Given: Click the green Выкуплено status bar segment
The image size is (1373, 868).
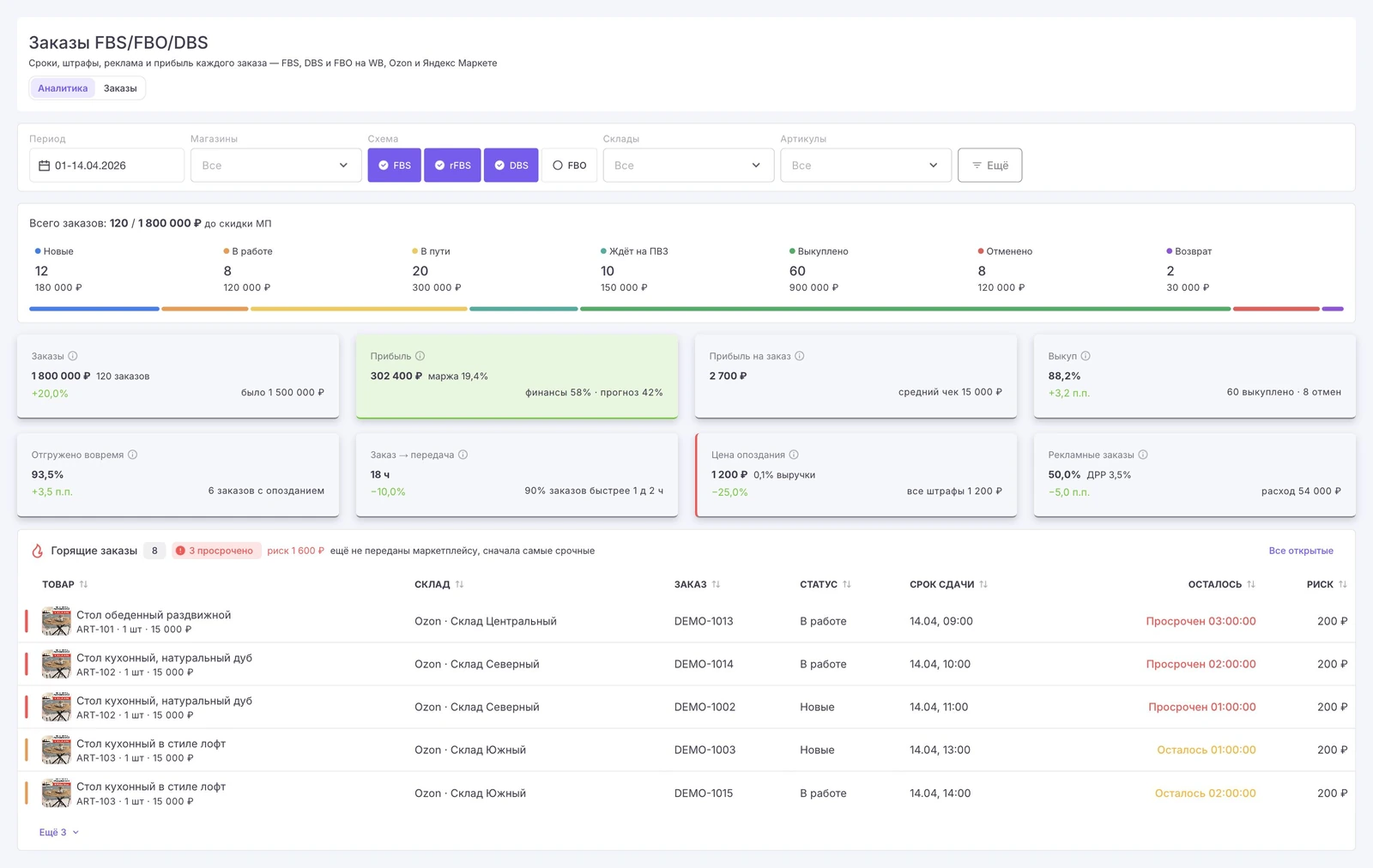Looking at the screenshot, I should [x=905, y=309].
